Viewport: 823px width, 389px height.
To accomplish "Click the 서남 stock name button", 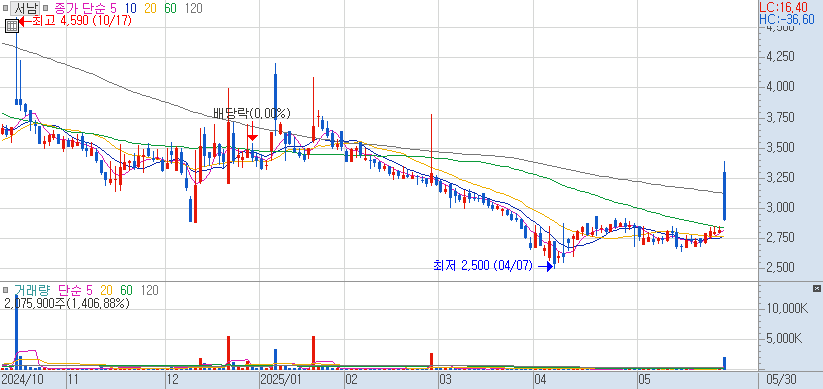I will click(x=25, y=8).
